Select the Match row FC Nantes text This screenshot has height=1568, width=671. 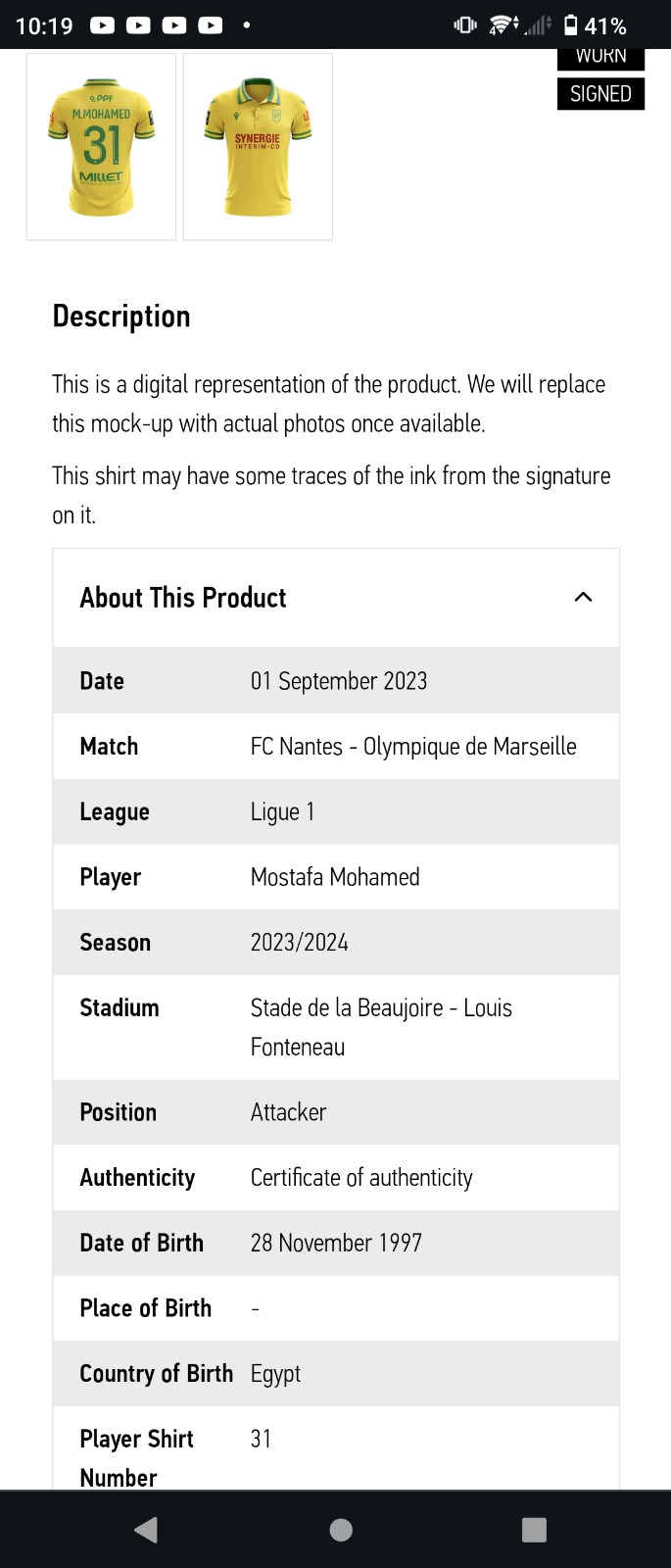(x=413, y=747)
